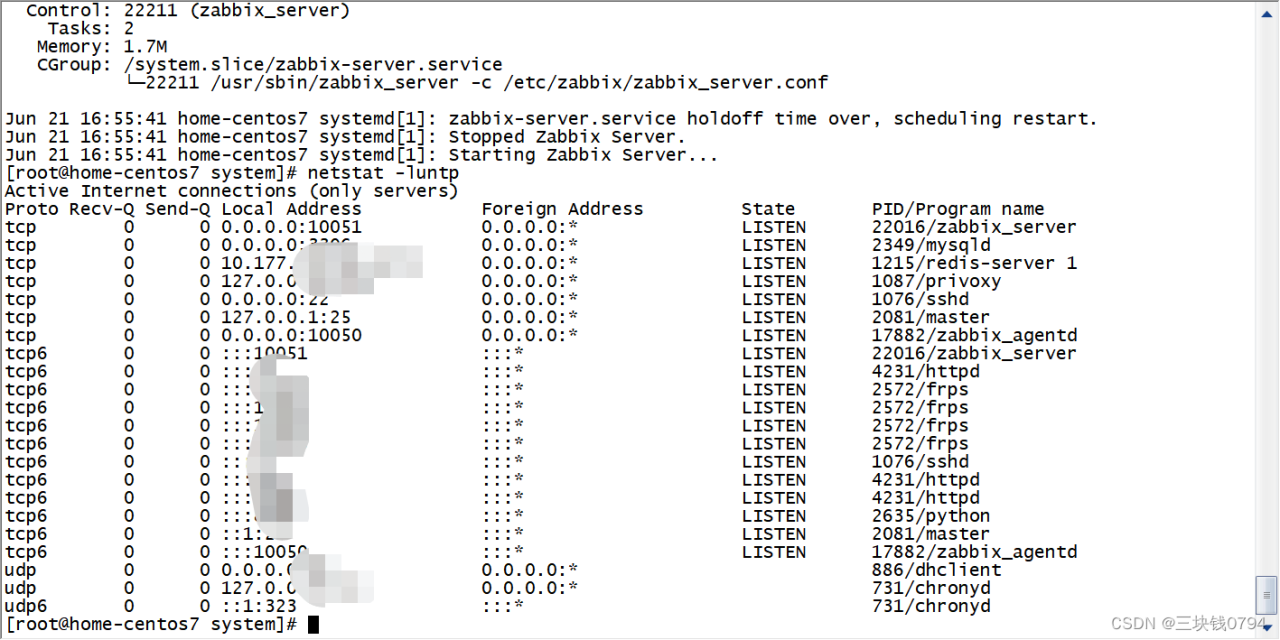Click the "Foreign Address" column header
The image size is (1280, 640).
562,209
